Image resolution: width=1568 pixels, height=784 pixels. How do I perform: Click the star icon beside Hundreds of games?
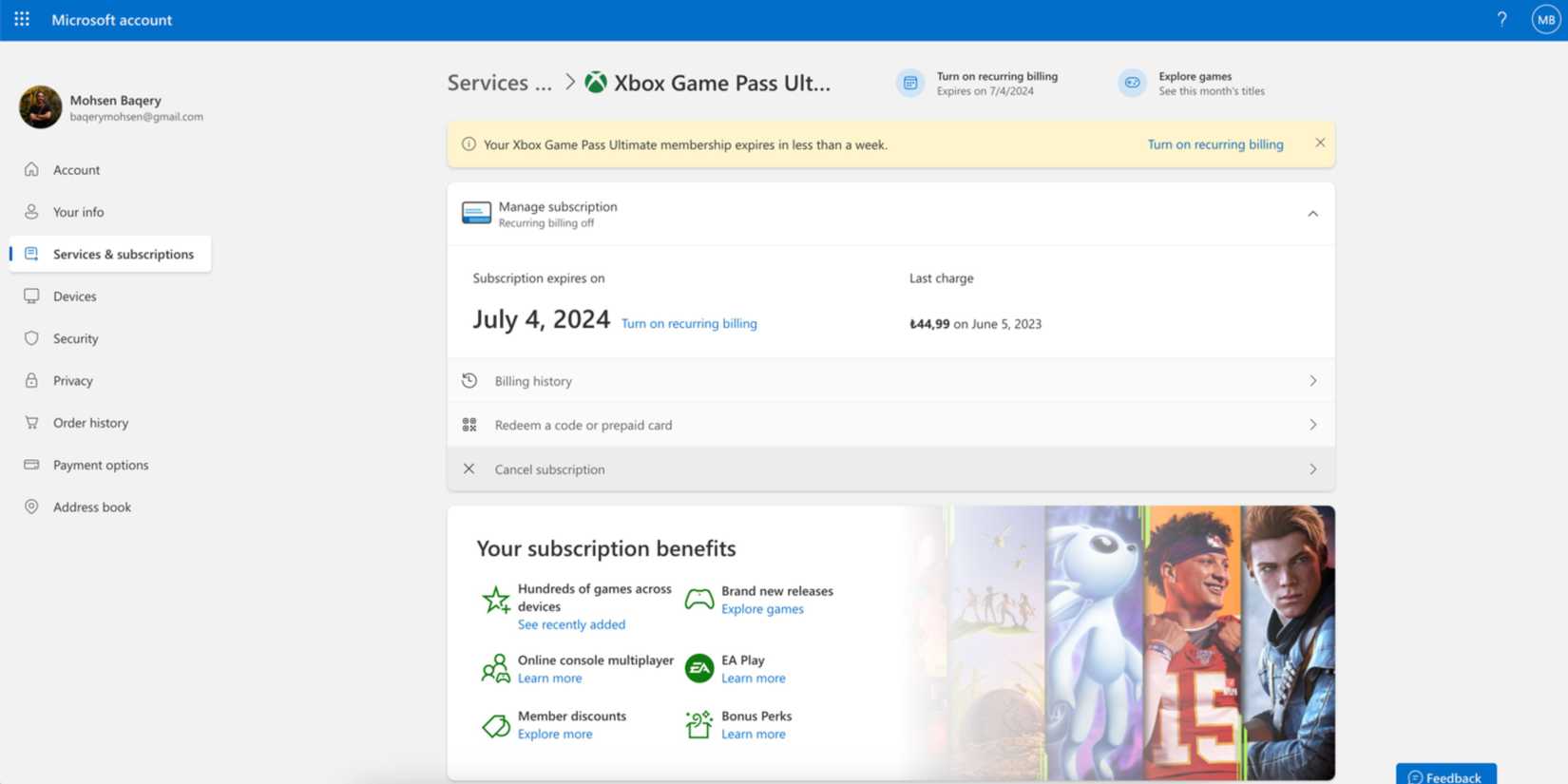pos(495,600)
